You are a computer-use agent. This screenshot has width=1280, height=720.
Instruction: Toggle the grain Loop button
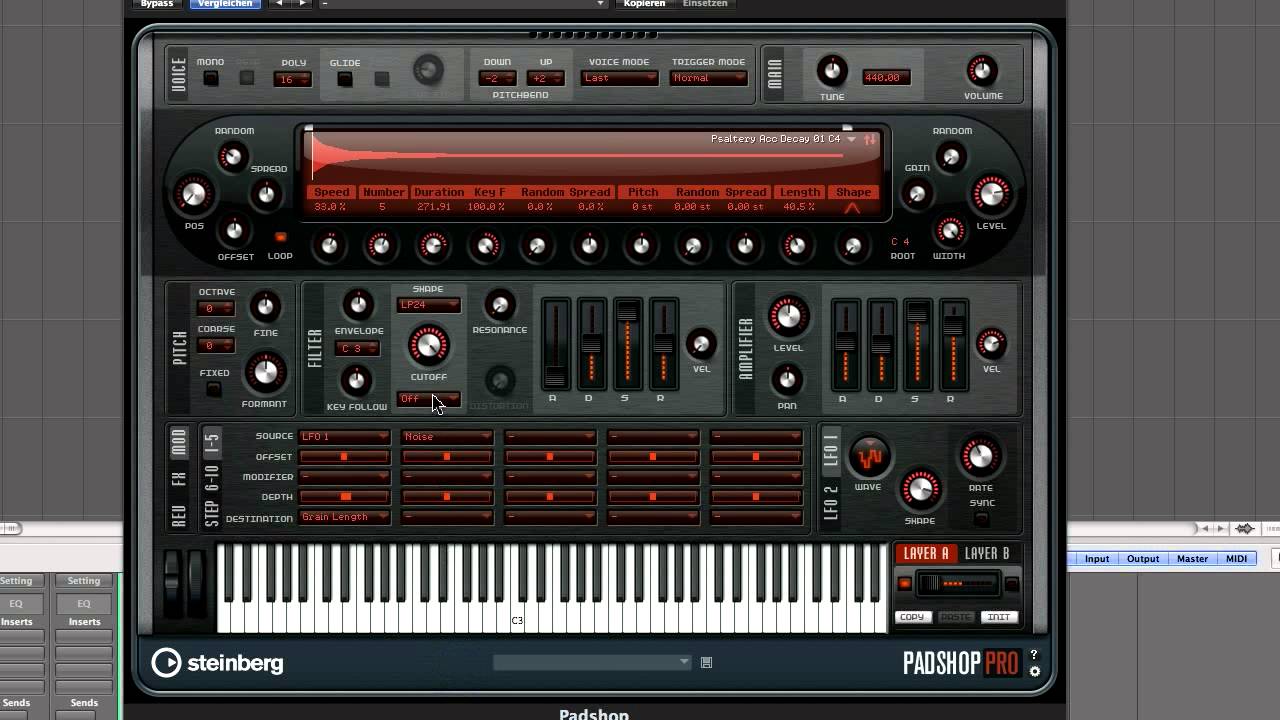pos(280,237)
